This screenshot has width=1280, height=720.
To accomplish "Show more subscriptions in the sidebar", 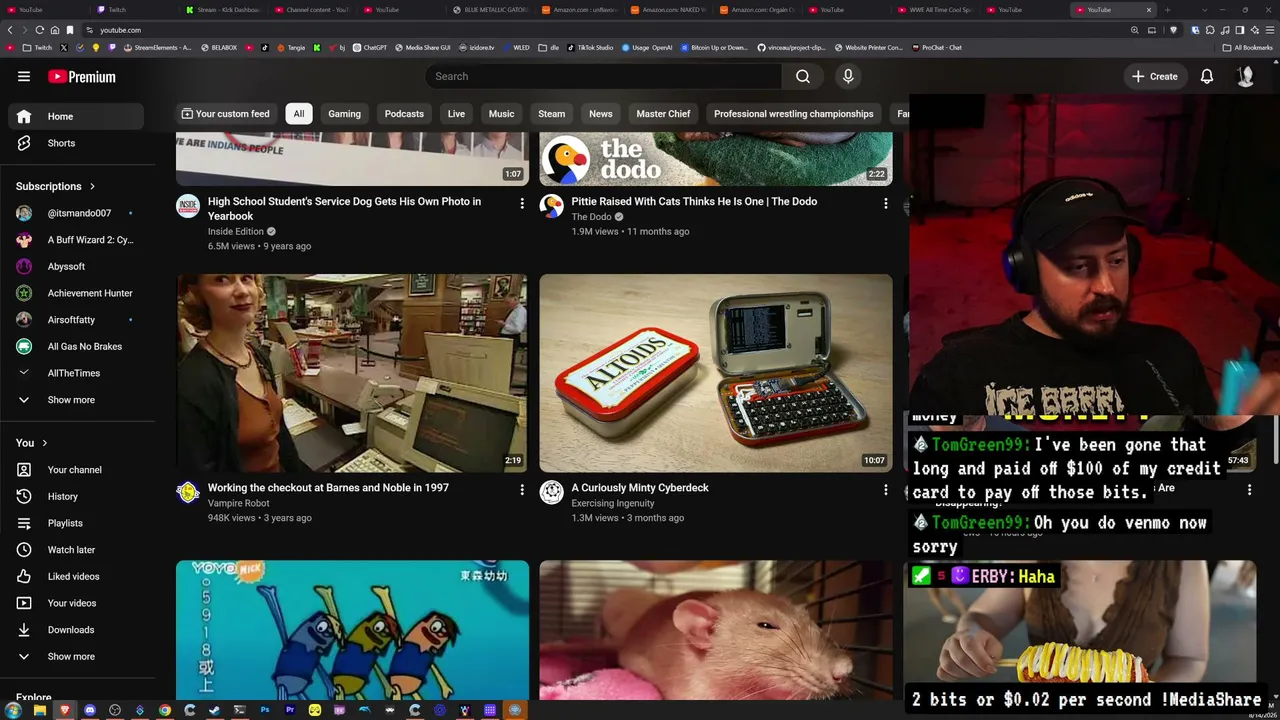I will click(76, 400).
